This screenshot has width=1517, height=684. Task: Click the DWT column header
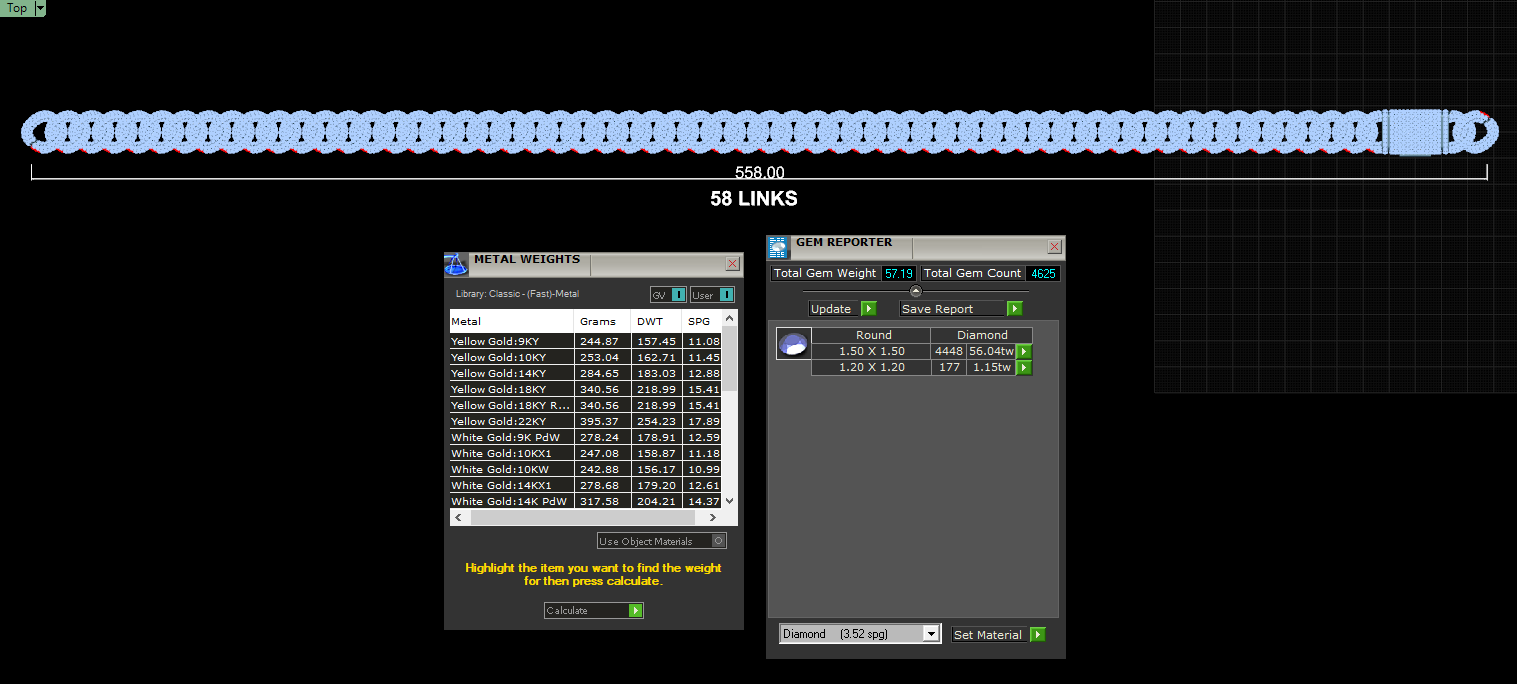coord(657,322)
